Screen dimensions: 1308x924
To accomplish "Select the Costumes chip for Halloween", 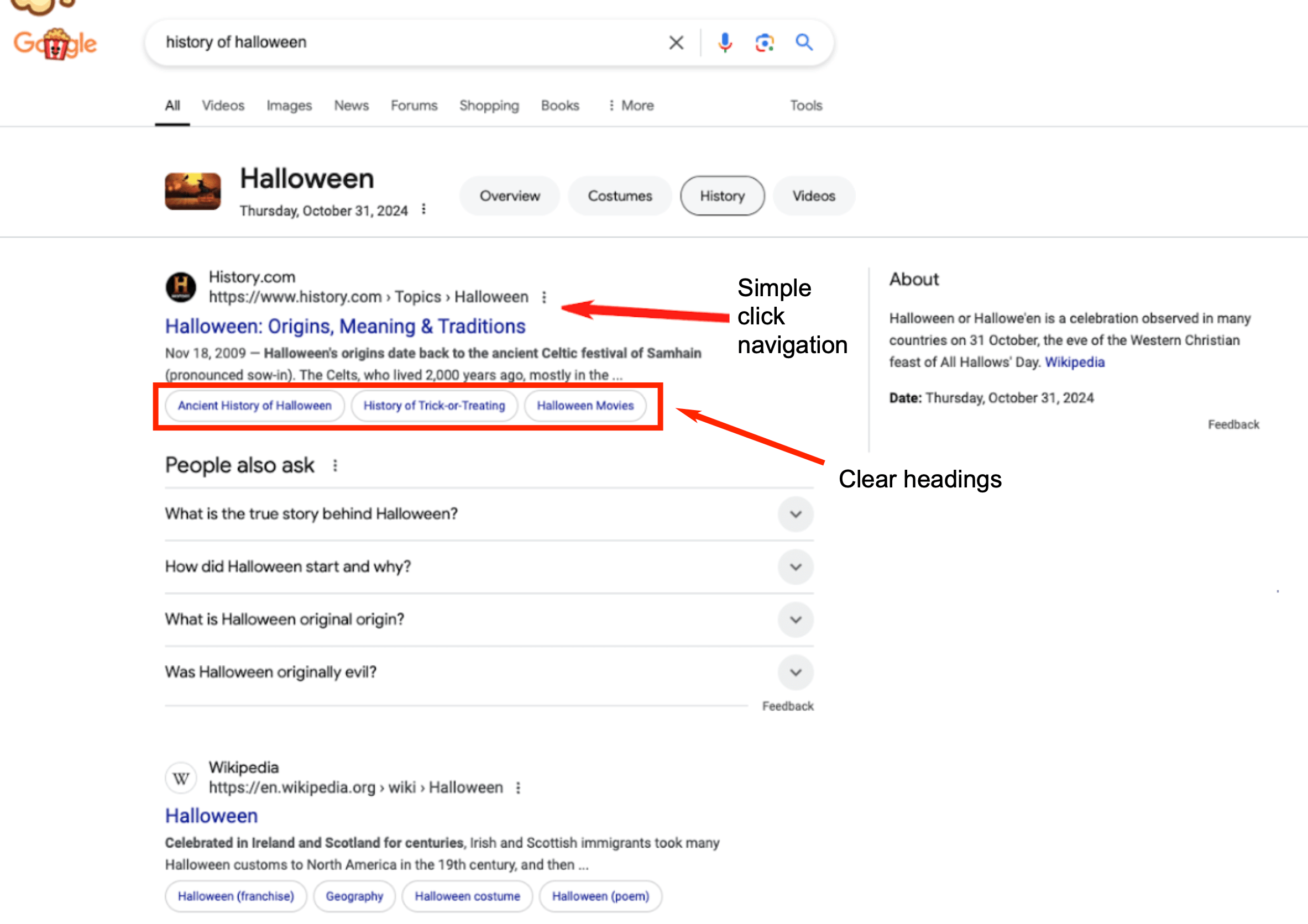I will (x=619, y=196).
